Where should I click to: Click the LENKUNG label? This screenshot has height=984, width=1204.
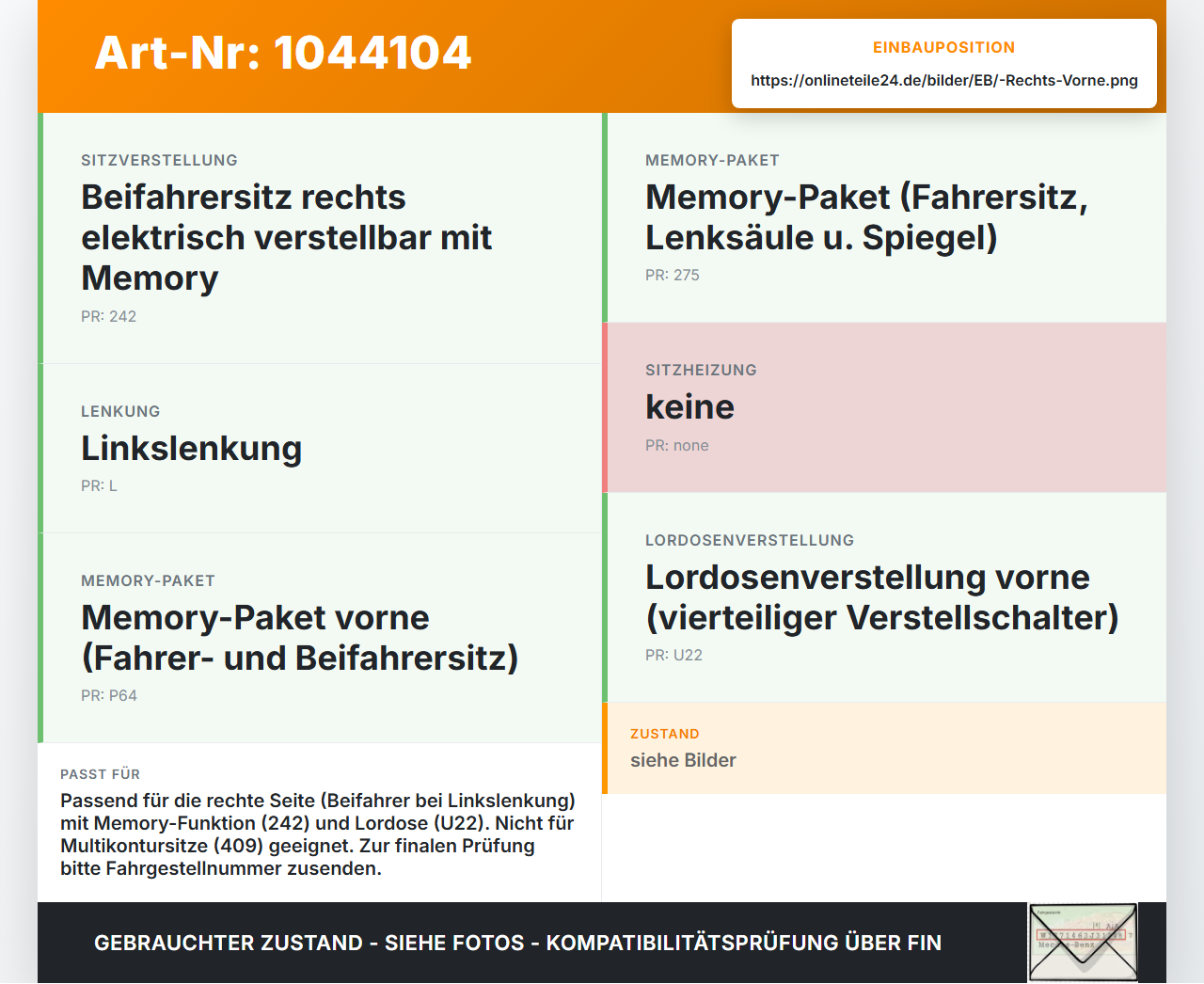pyautogui.click(x=120, y=411)
